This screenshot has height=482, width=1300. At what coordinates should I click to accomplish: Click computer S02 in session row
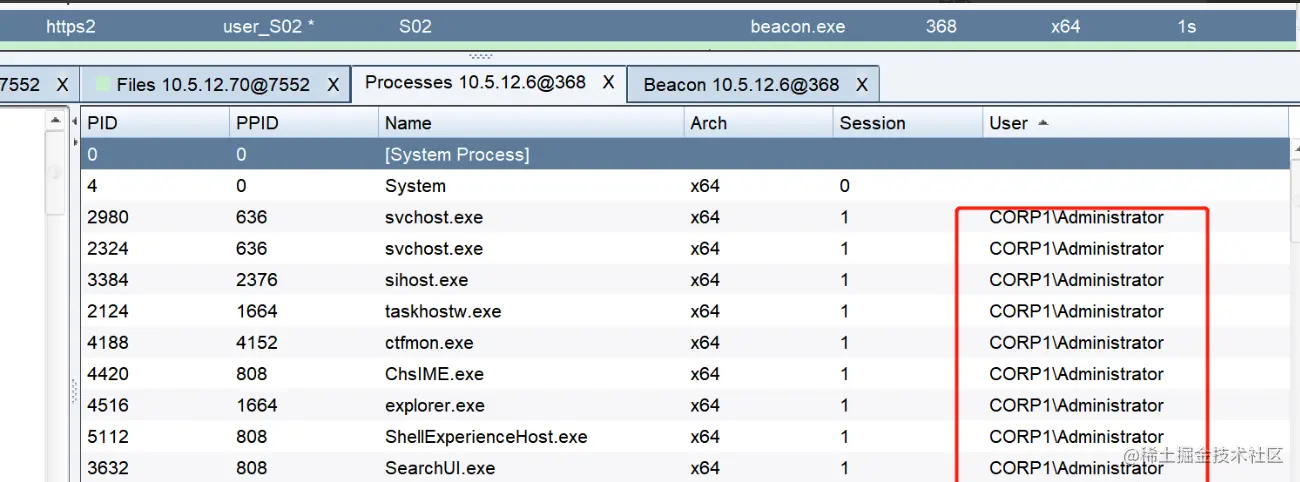coord(415,27)
